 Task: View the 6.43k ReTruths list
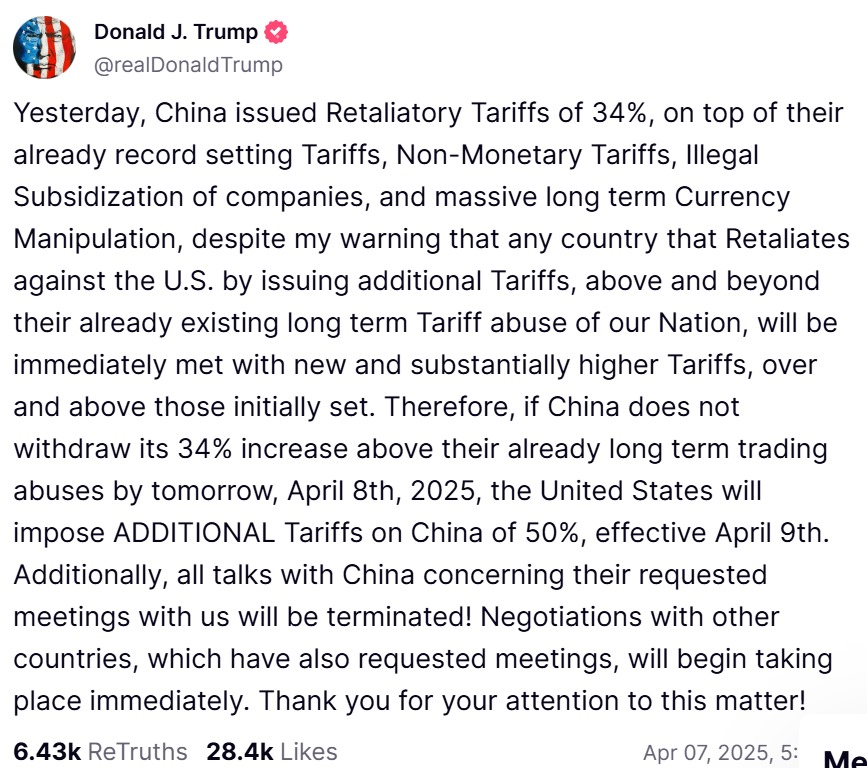coord(100,751)
